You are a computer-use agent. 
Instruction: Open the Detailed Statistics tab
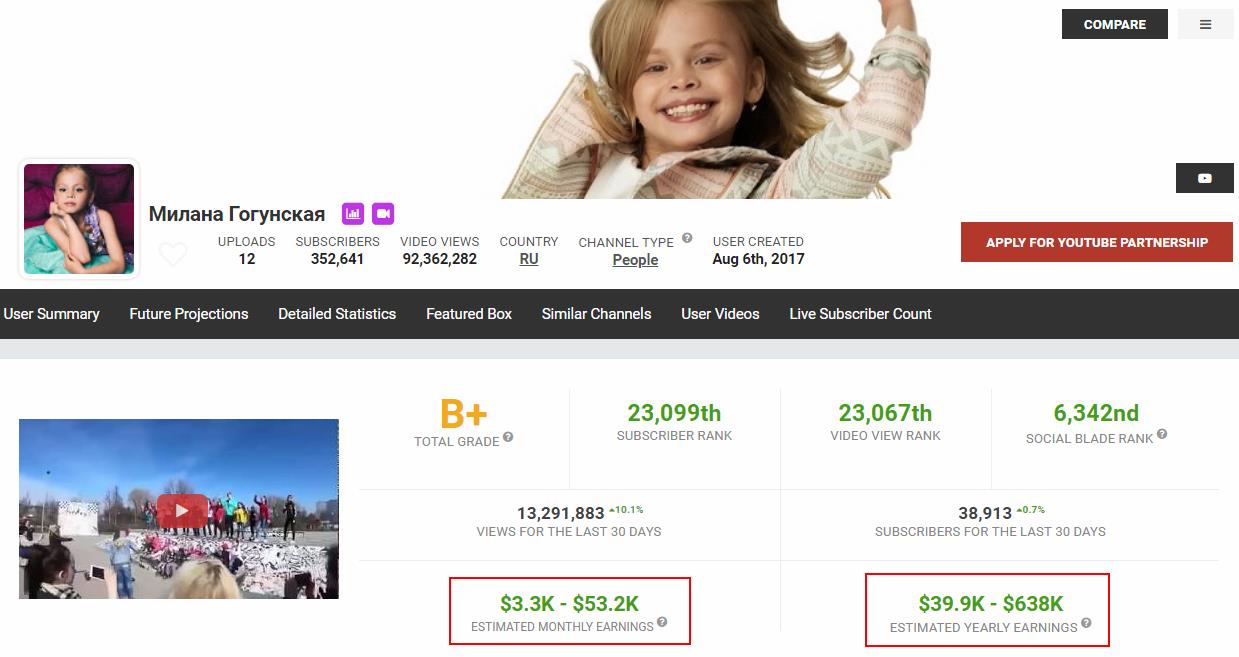click(337, 314)
